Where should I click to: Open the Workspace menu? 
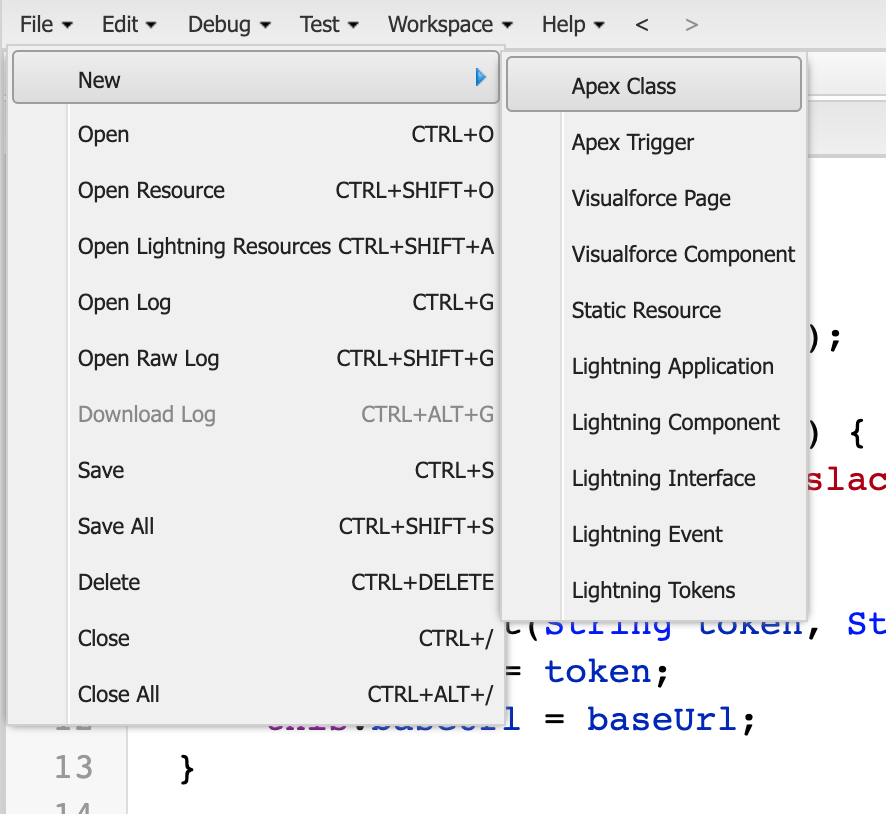(450, 25)
